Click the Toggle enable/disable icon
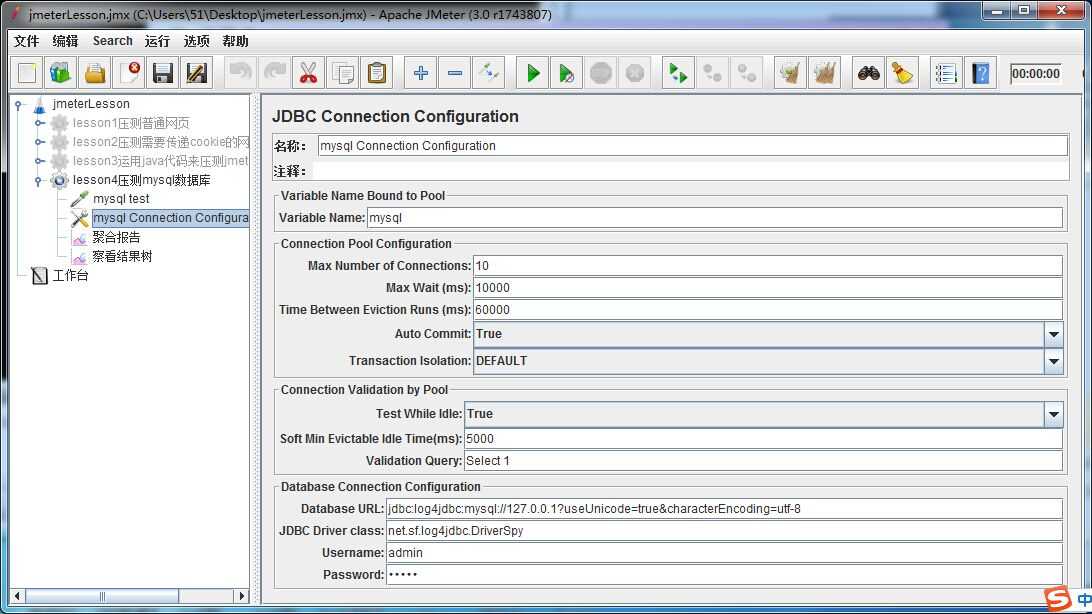1092x614 pixels. pyautogui.click(x=489, y=73)
